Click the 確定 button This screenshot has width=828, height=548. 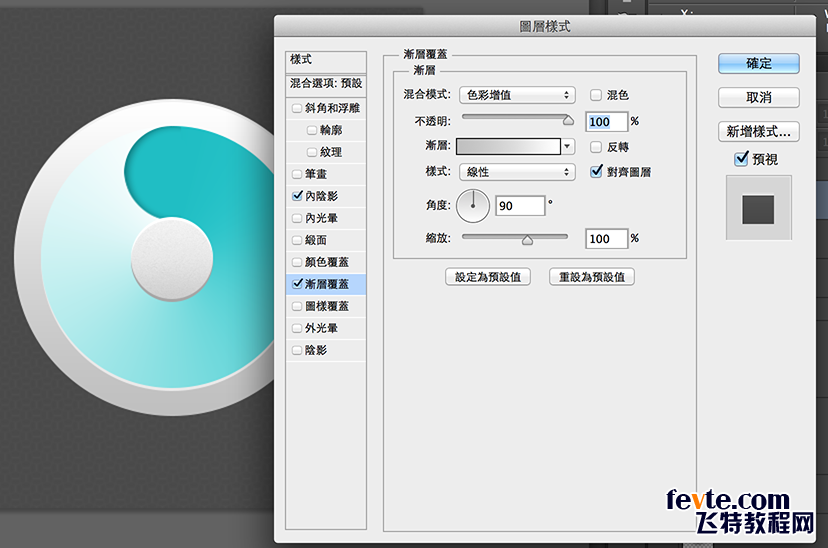(x=758, y=64)
